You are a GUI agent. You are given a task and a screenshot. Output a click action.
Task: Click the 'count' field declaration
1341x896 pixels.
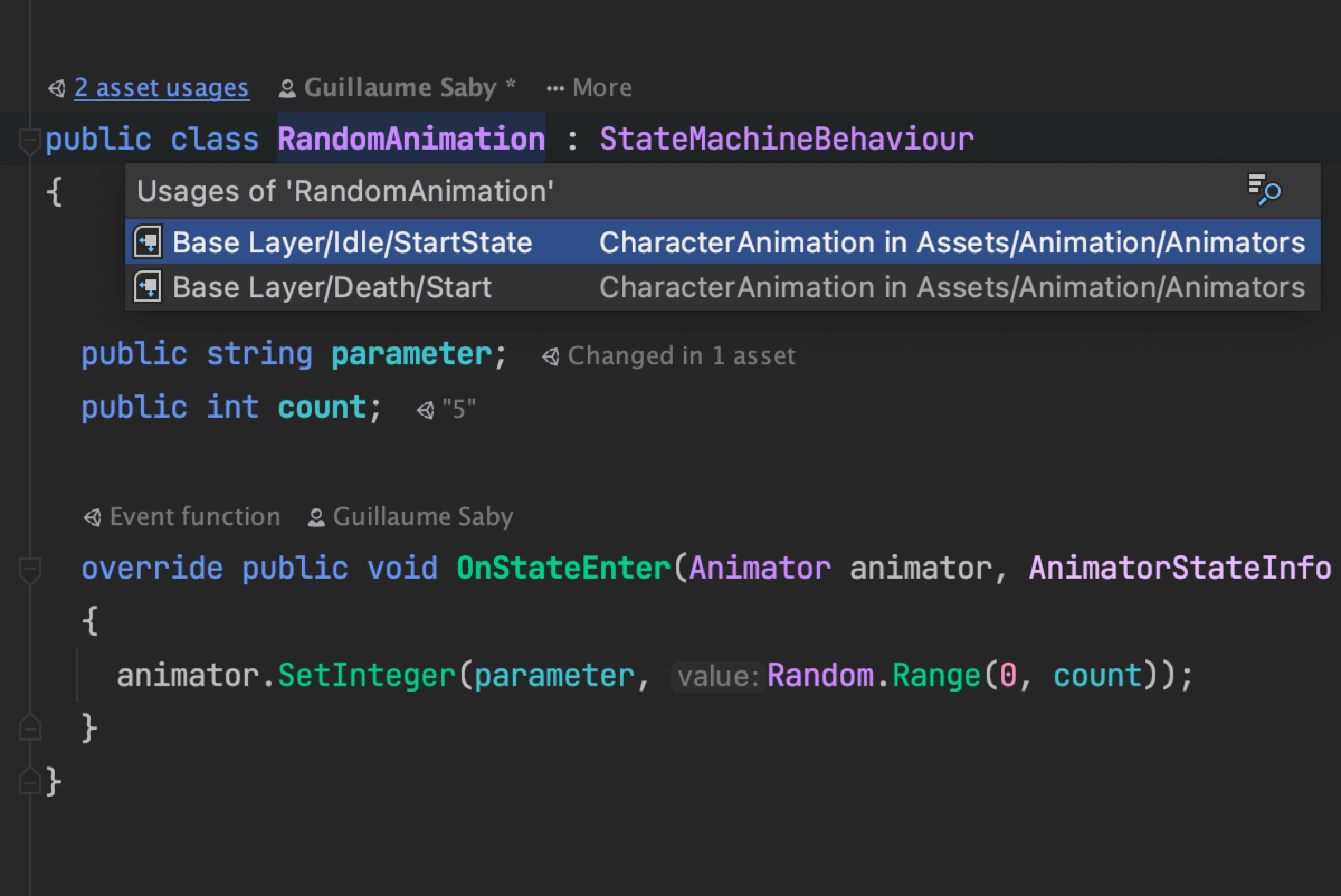pos(322,407)
